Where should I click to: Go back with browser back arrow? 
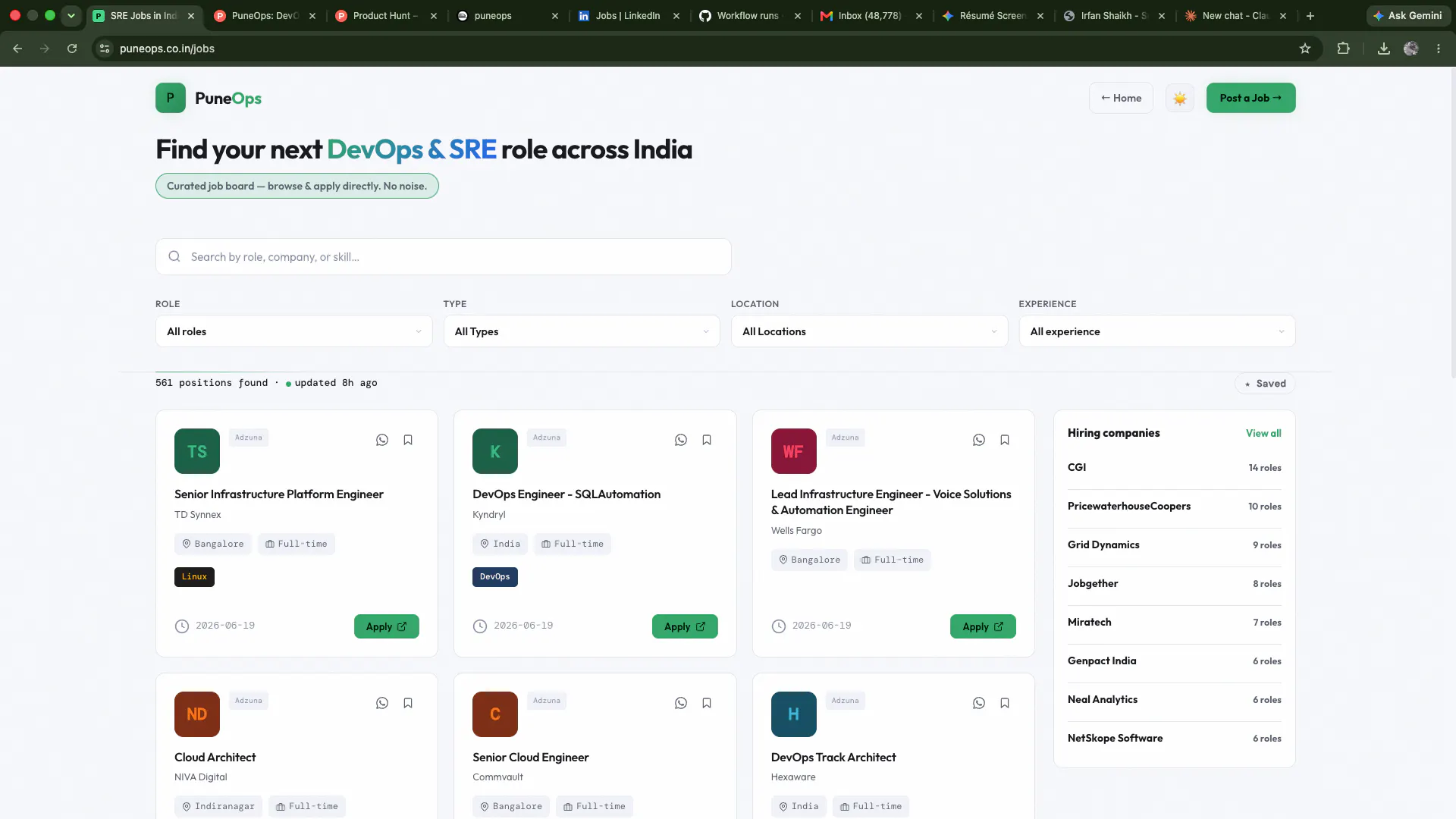pos(17,49)
